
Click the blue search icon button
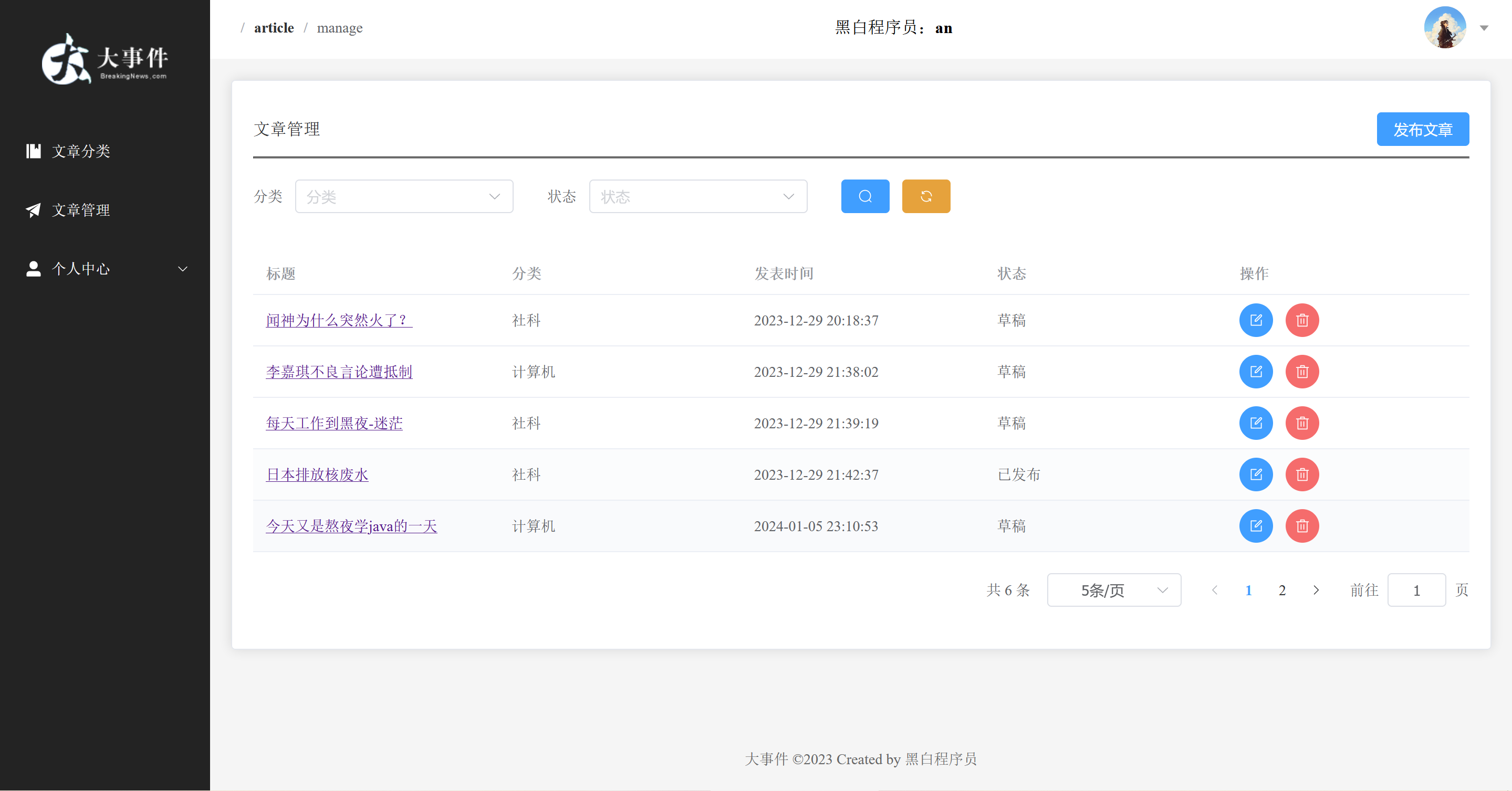(864, 196)
